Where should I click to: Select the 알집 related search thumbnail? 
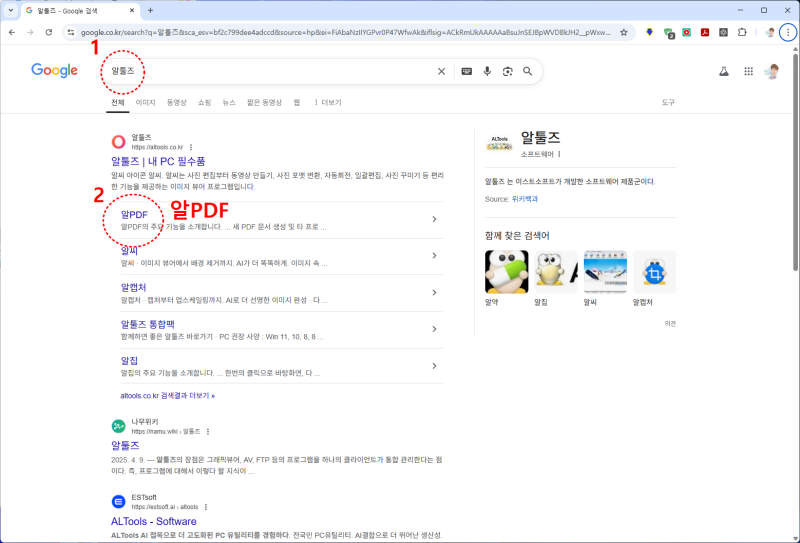(x=556, y=272)
